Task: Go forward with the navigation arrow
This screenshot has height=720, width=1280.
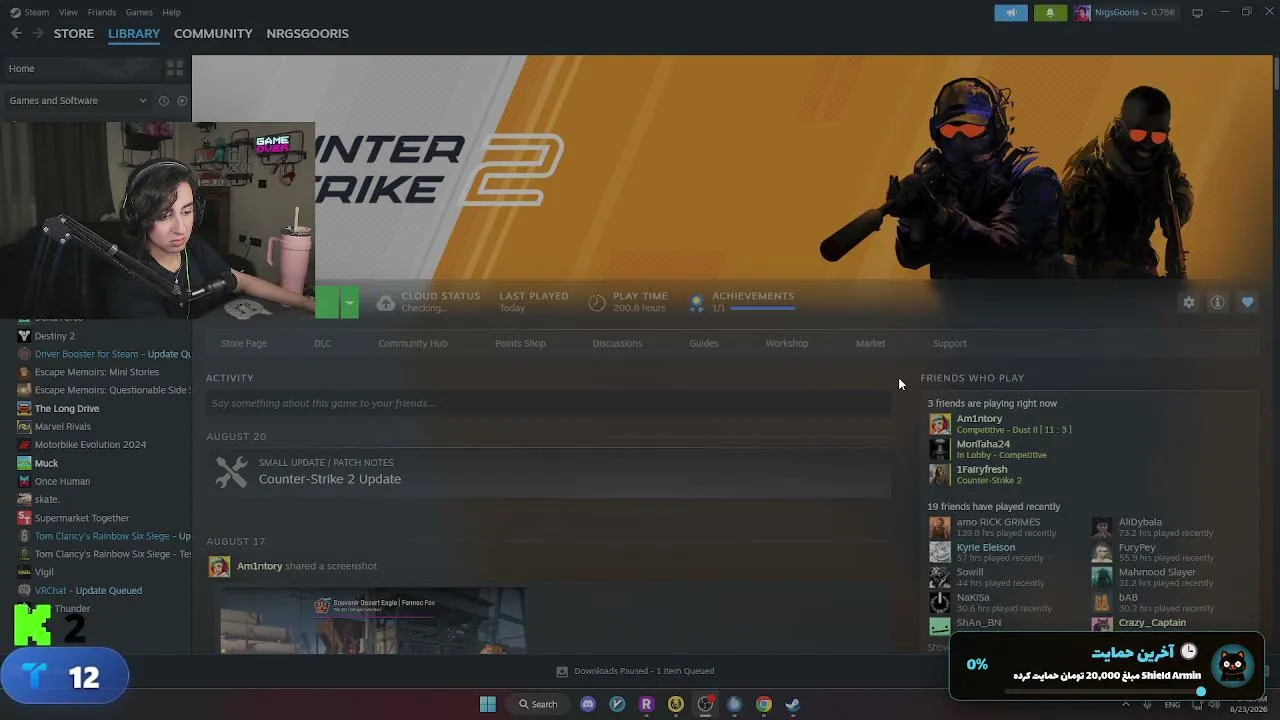Action: [38, 33]
